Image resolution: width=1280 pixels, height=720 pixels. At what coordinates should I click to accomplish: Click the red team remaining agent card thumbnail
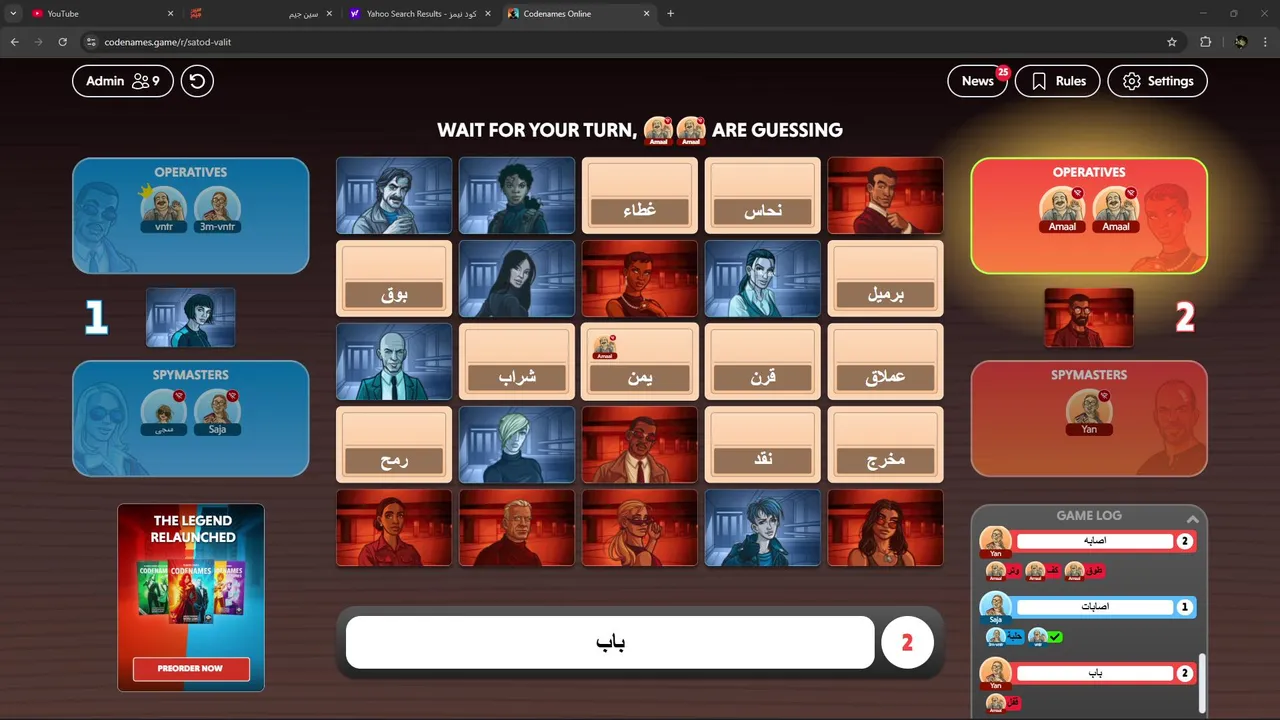point(1089,318)
